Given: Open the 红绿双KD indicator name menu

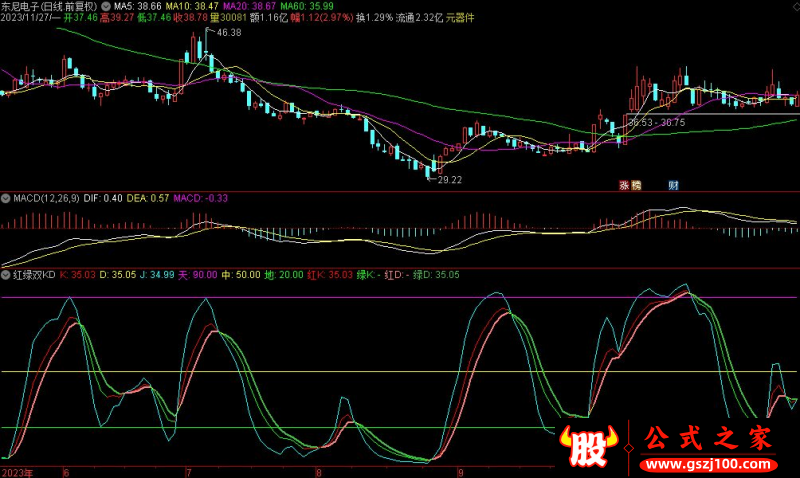Looking at the screenshot, I should coord(36,273).
